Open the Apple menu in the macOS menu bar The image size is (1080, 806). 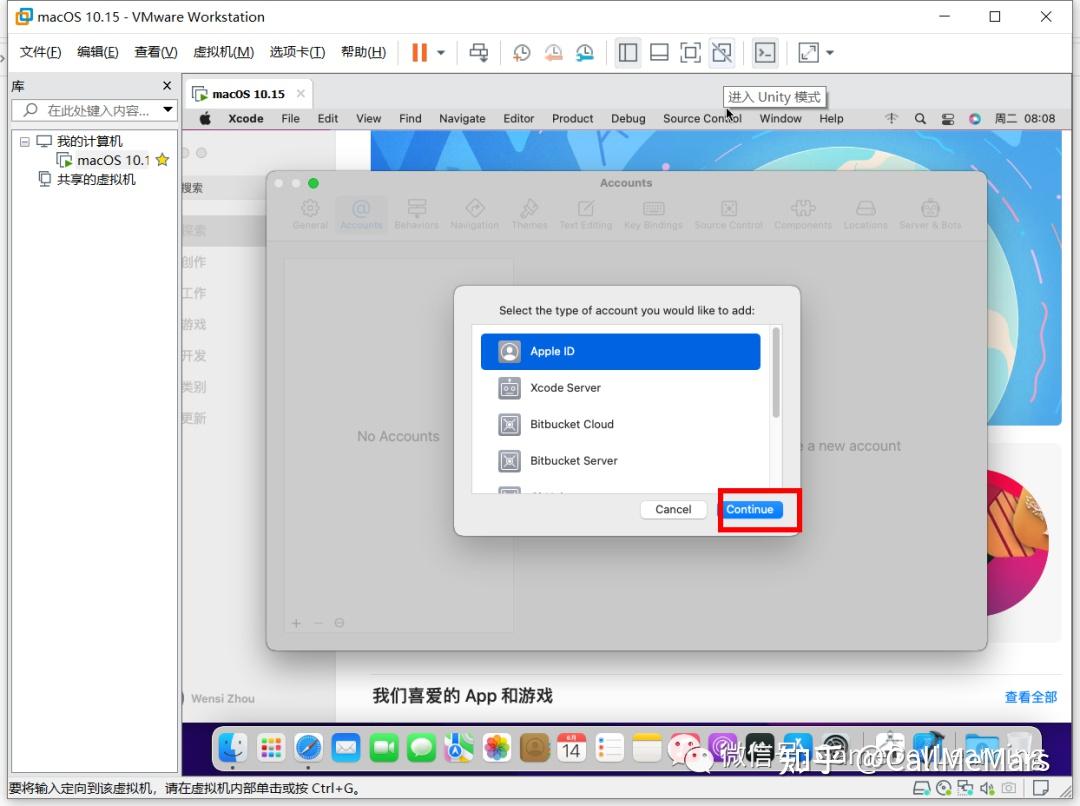click(205, 118)
